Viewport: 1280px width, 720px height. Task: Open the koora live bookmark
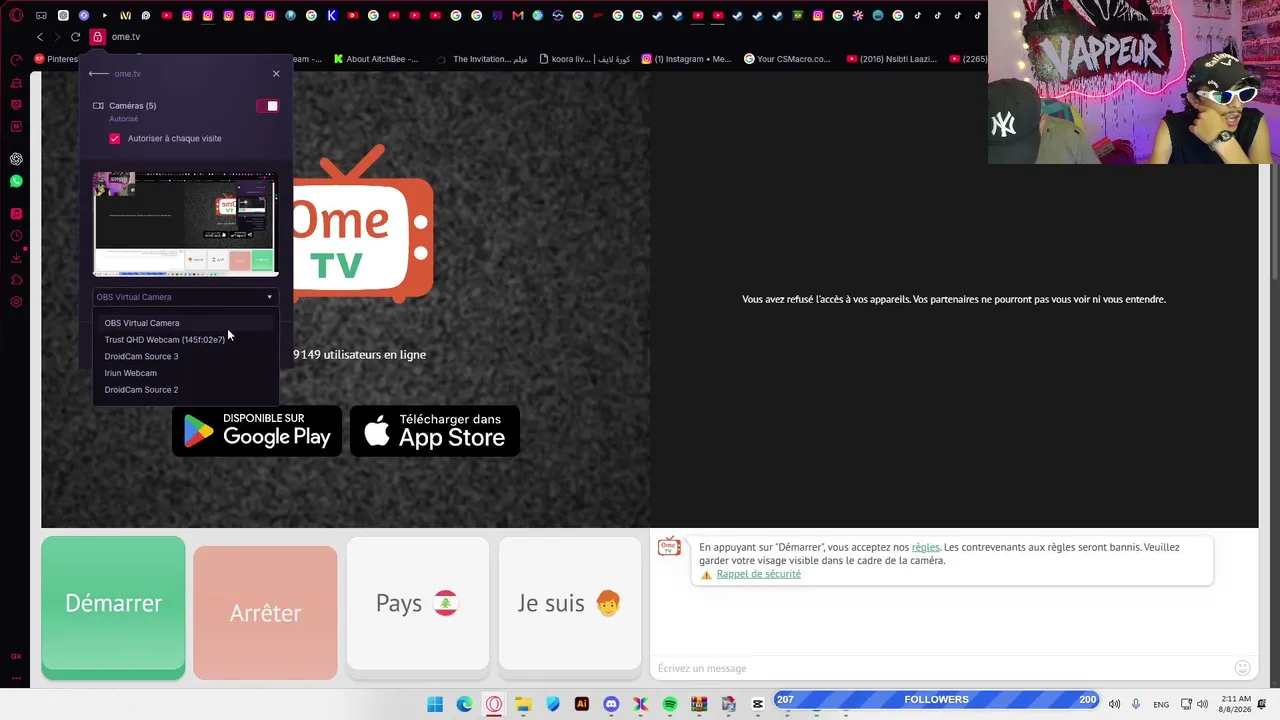[x=584, y=59]
